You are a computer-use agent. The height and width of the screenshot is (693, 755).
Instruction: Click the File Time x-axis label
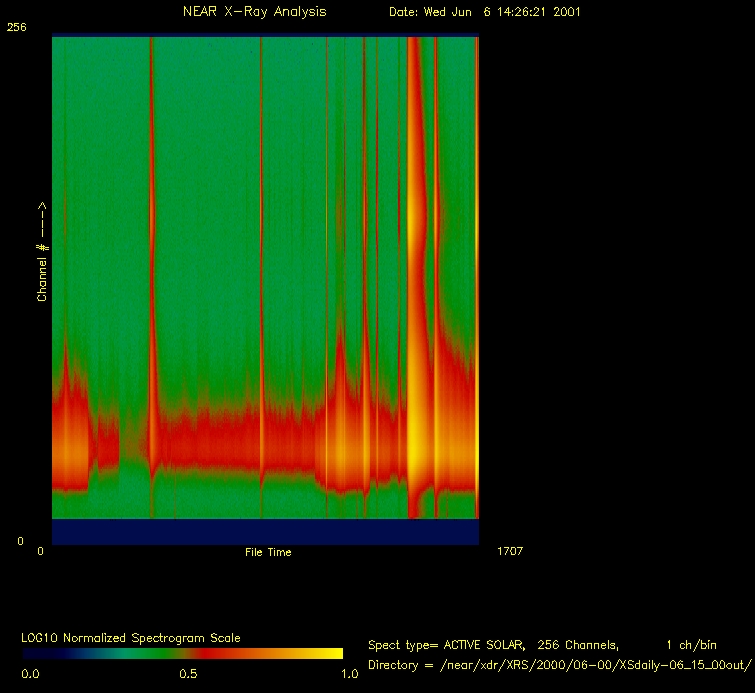click(x=268, y=552)
